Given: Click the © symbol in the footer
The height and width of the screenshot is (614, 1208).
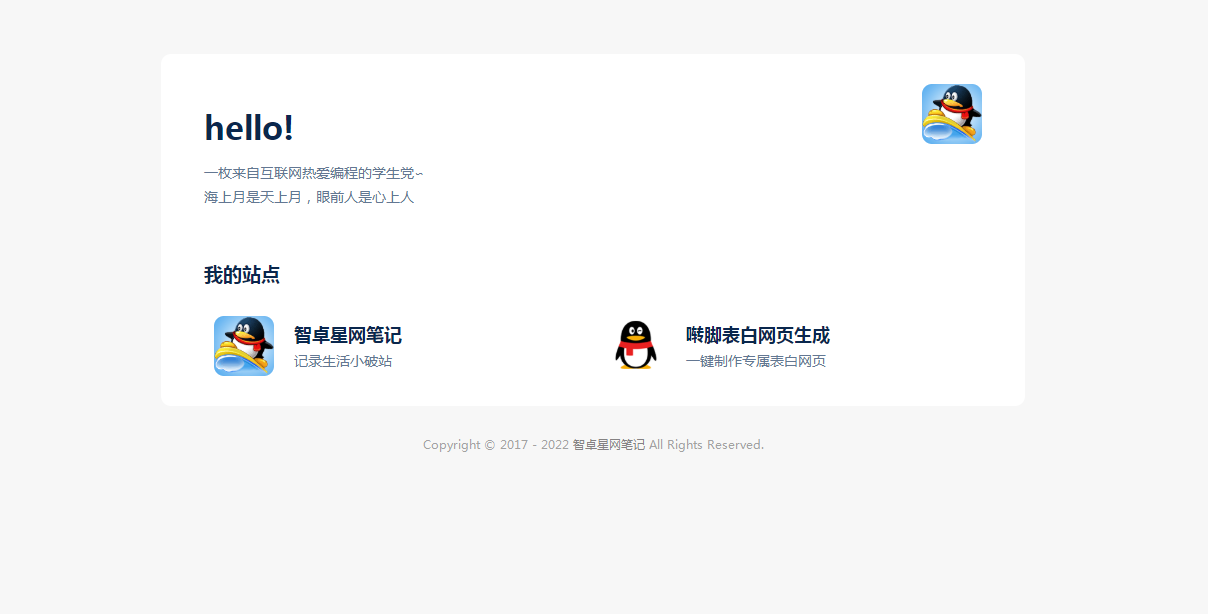Looking at the screenshot, I should (490, 445).
